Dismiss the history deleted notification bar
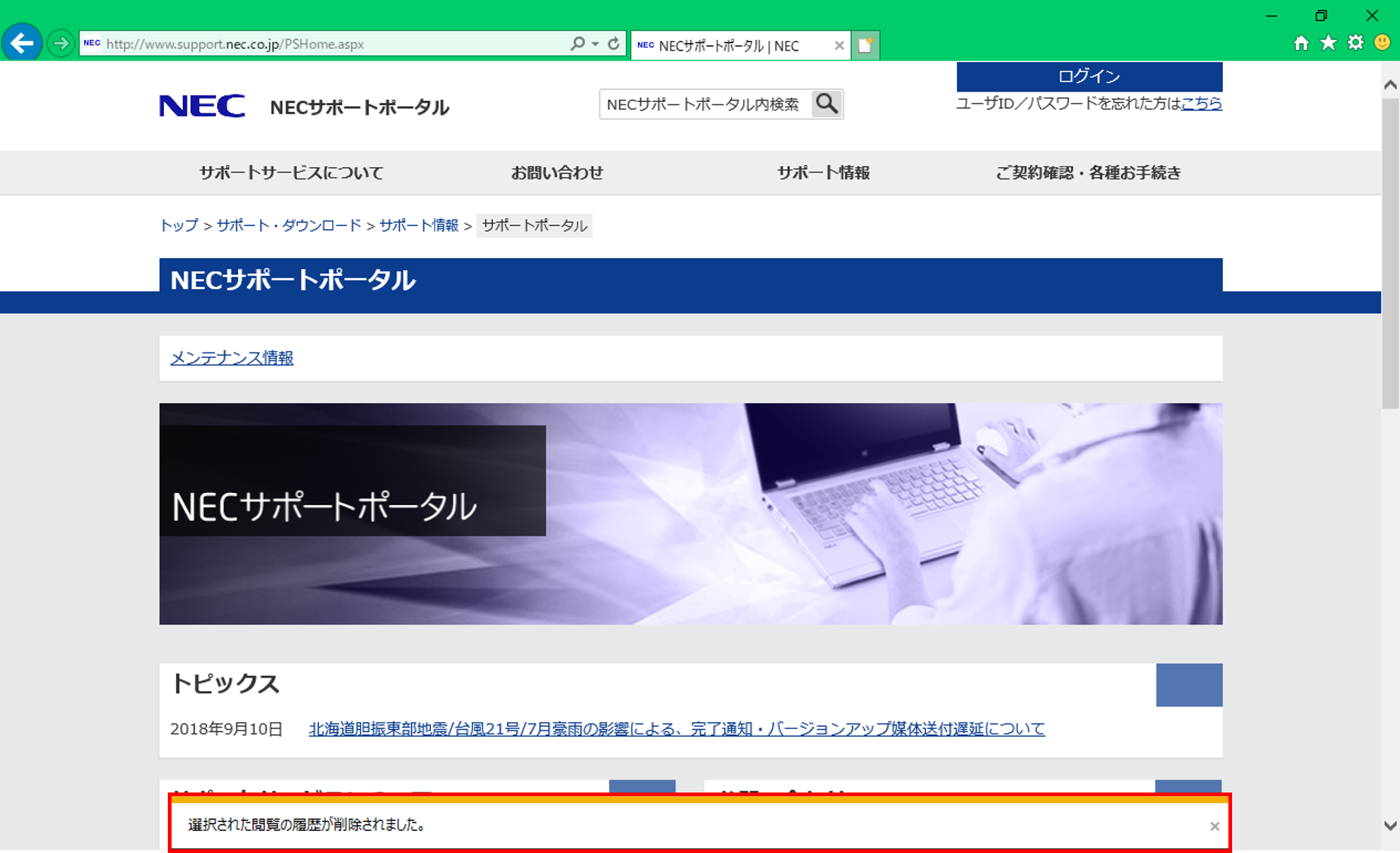This screenshot has height=853, width=1400. pyautogui.click(x=1214, y=827)
